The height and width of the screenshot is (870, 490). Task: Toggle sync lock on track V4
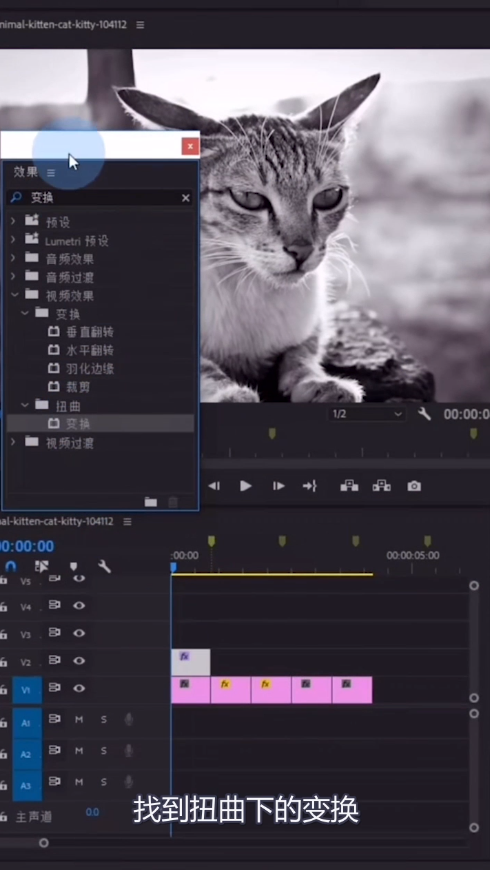coord(54,605)
